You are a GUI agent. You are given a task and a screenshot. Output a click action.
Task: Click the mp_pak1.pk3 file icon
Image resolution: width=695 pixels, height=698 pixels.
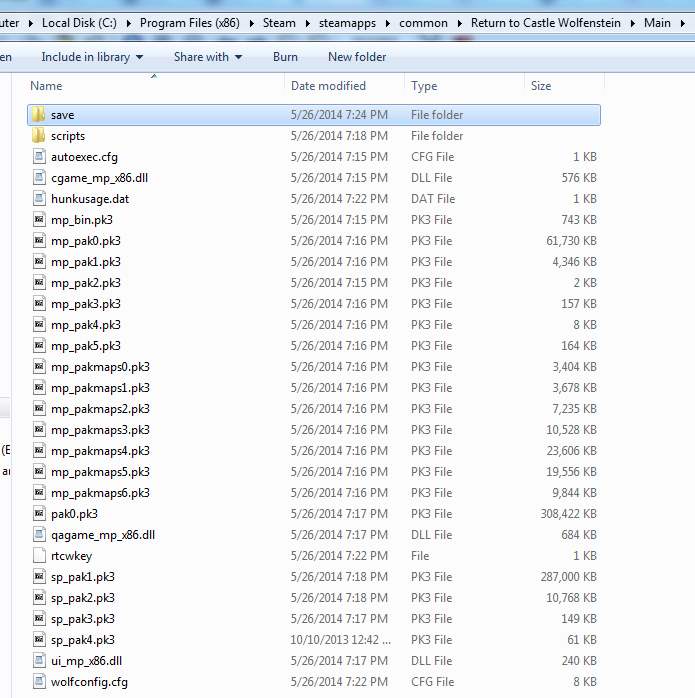pos(39,261)
